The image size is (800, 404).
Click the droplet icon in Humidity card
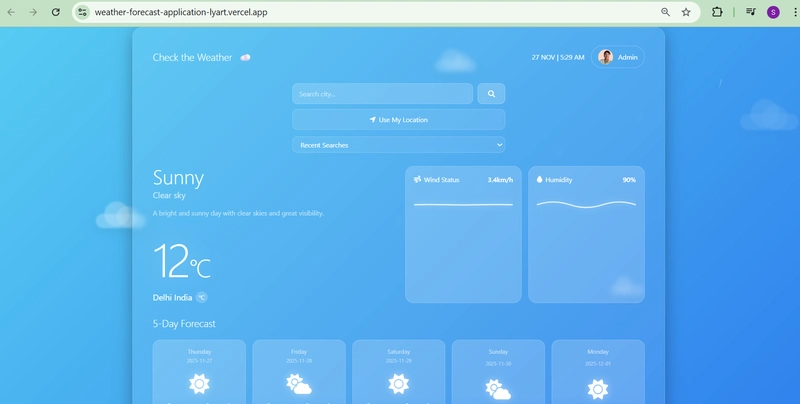pos(540,180)
